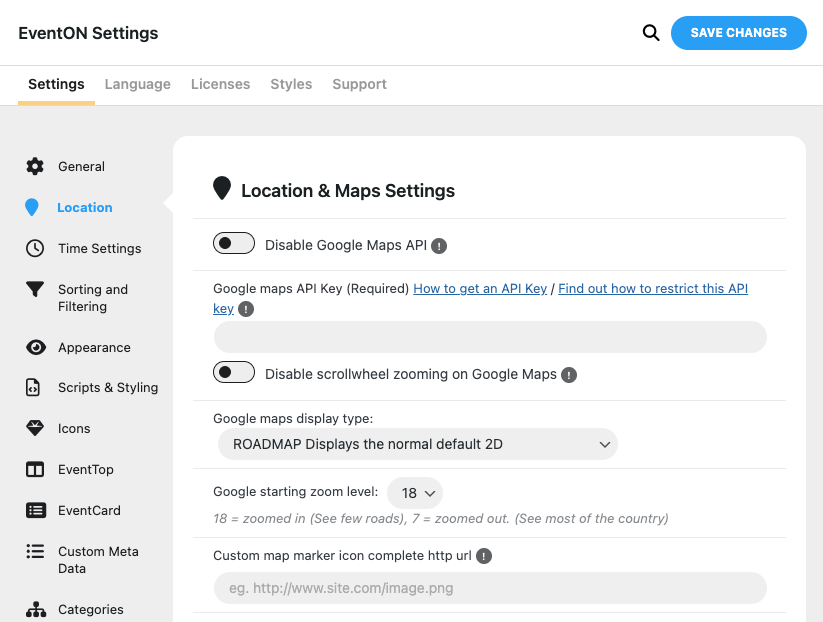
Task: Select the Time Settings clock icon
Action: coord(35,249)
